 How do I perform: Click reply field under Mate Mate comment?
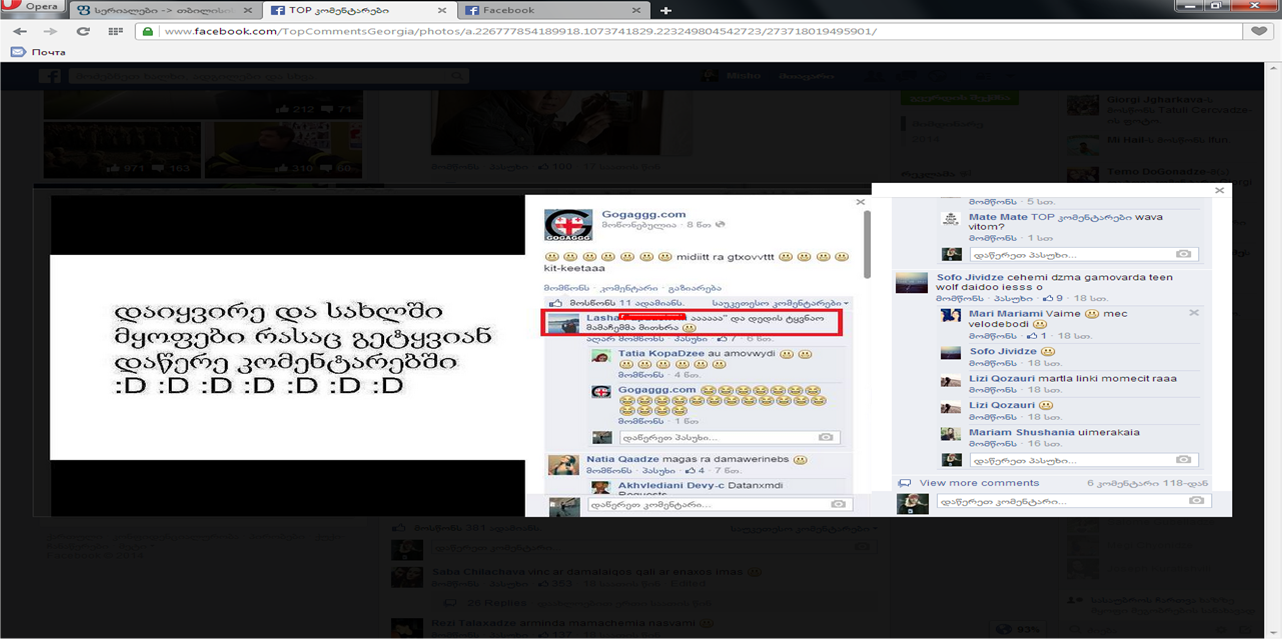[x=1082, y=254]
